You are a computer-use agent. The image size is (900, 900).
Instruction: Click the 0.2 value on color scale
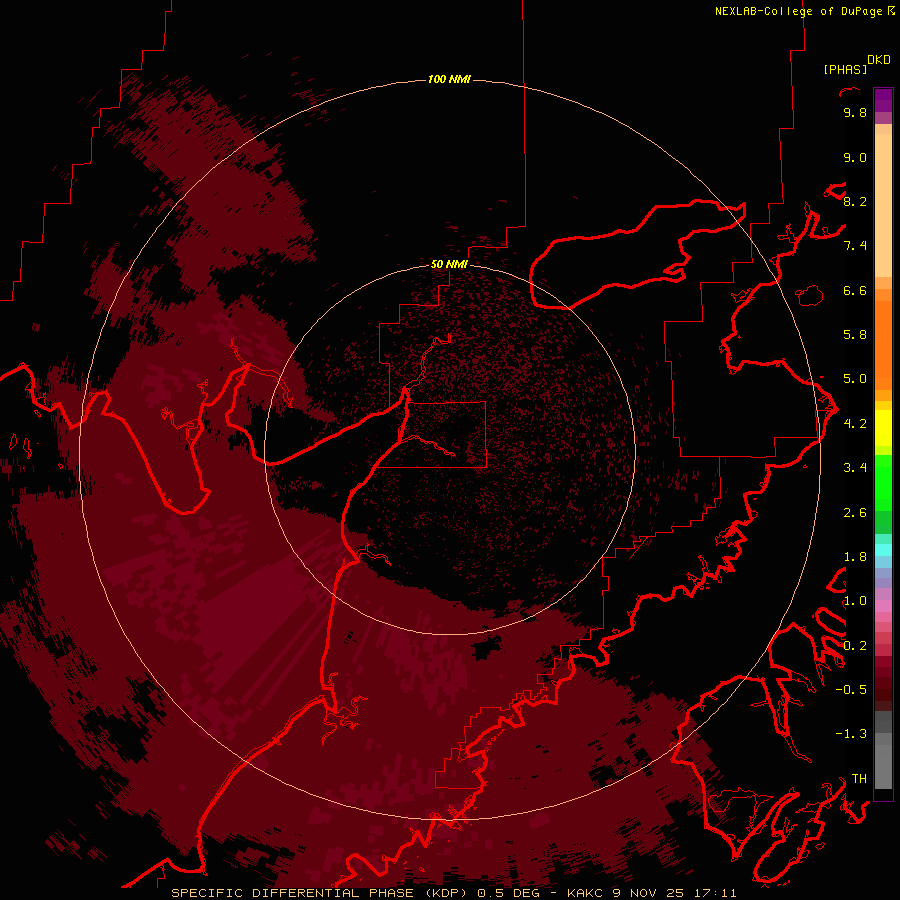pyautogui.click(x=855, y=646)
